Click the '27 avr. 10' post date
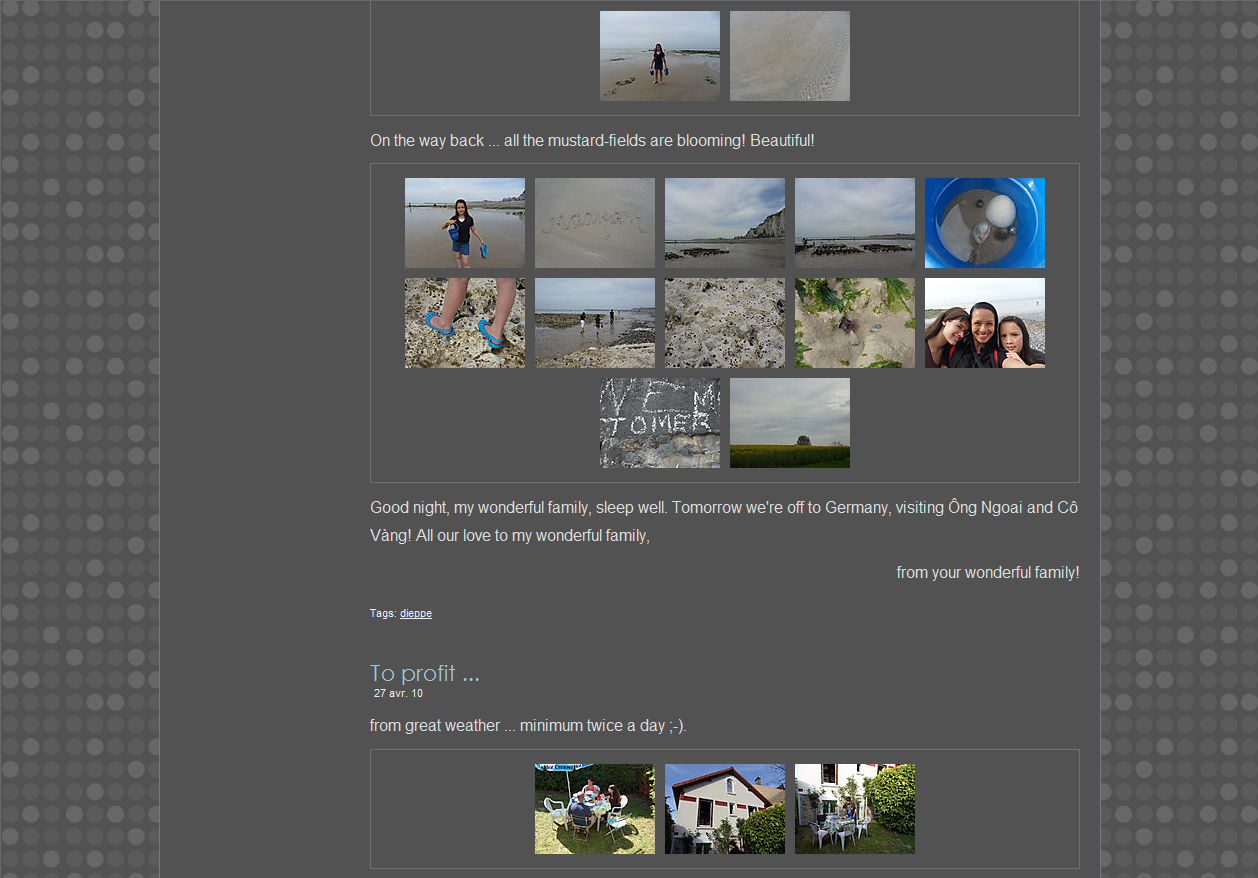This screenshot has height=878, width=1258. click(x=398, y=693)
